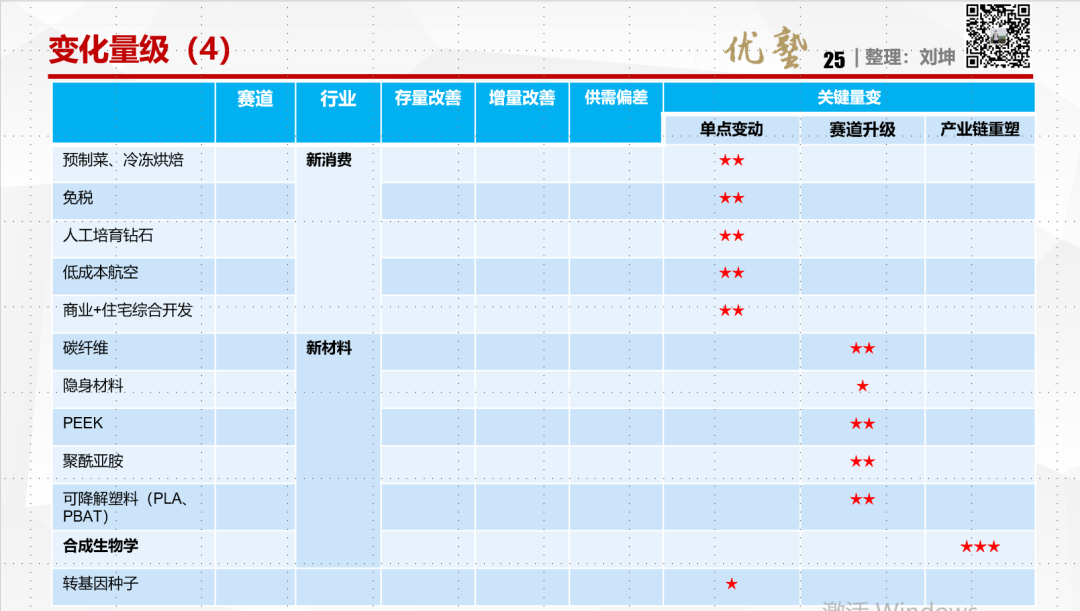
Task: Click the two stars in PEEK row
Action: pos(862,424)
